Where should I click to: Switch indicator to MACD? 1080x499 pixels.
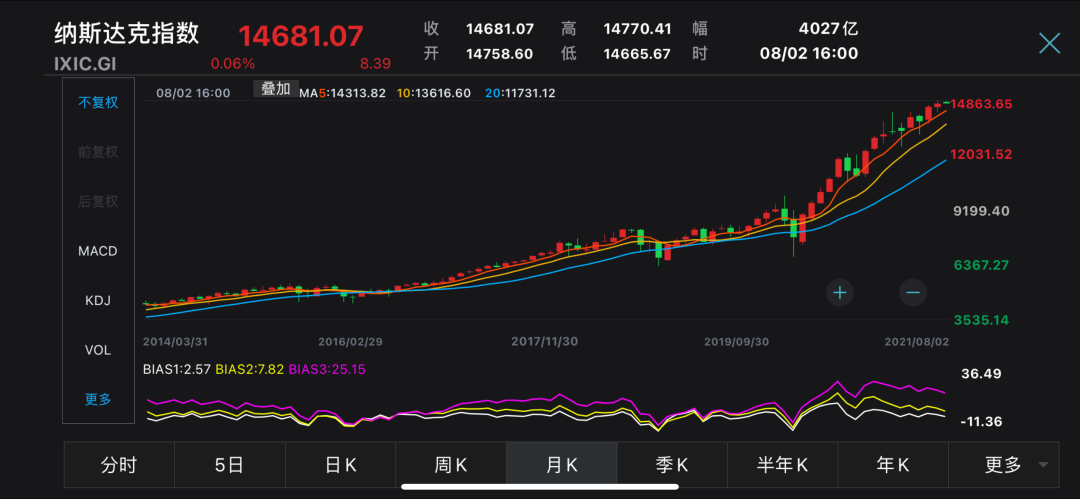click(x=98, y=251)
